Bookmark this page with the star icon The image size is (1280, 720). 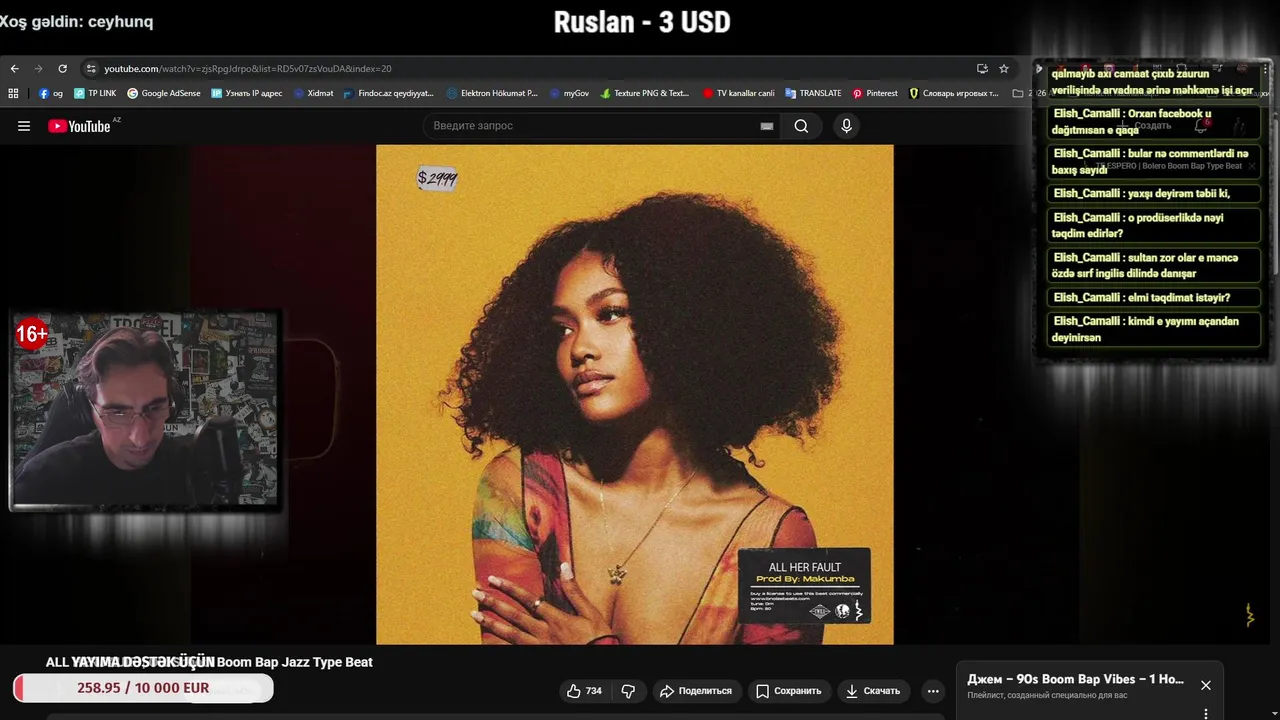1004,69
